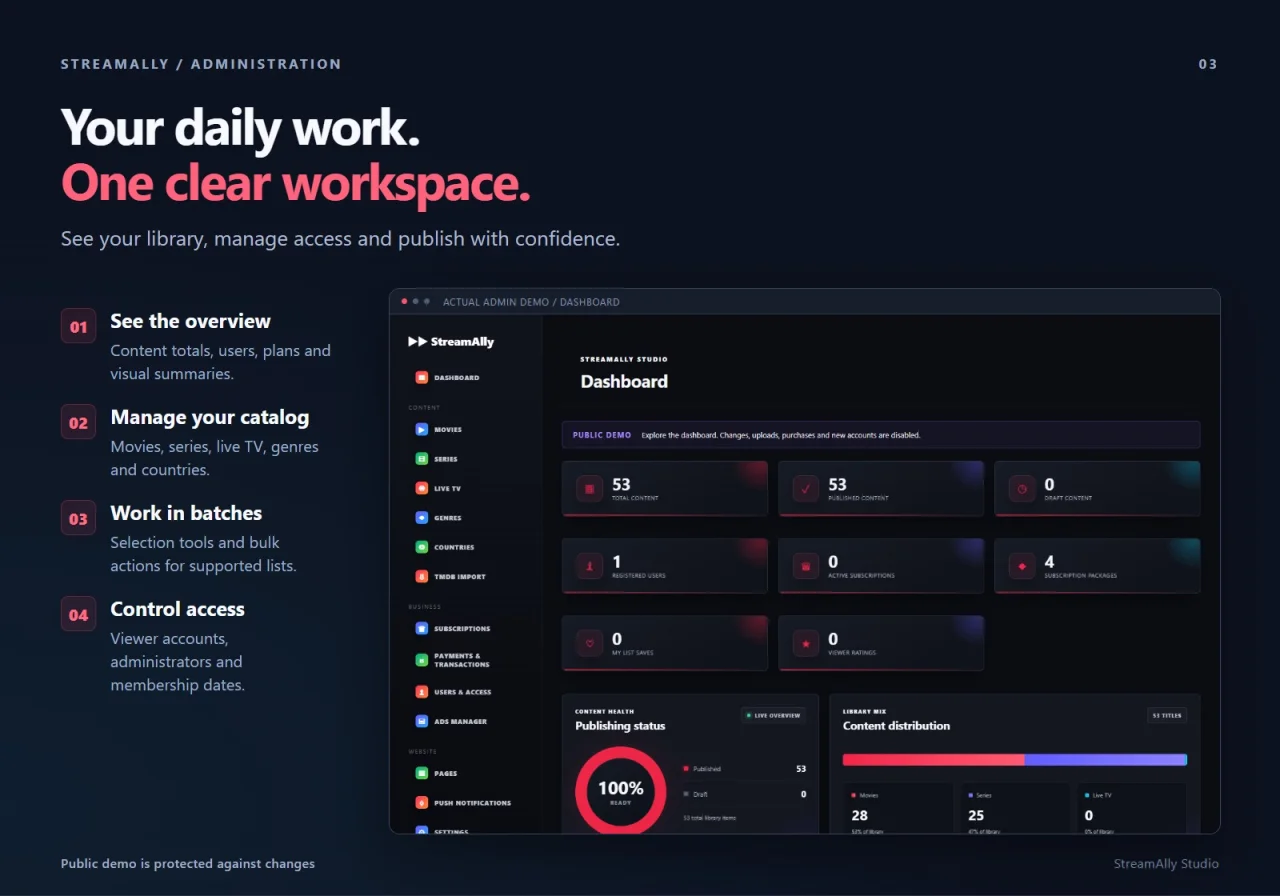Select Push Notifications in sidebar
Screen dimensions: 1280x896
[463, 803]
